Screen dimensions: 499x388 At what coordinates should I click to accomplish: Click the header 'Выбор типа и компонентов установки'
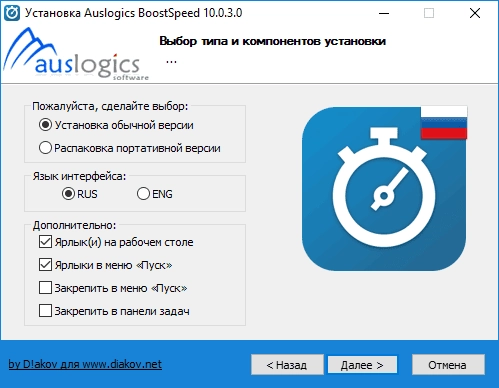click(x=273, y=41)
